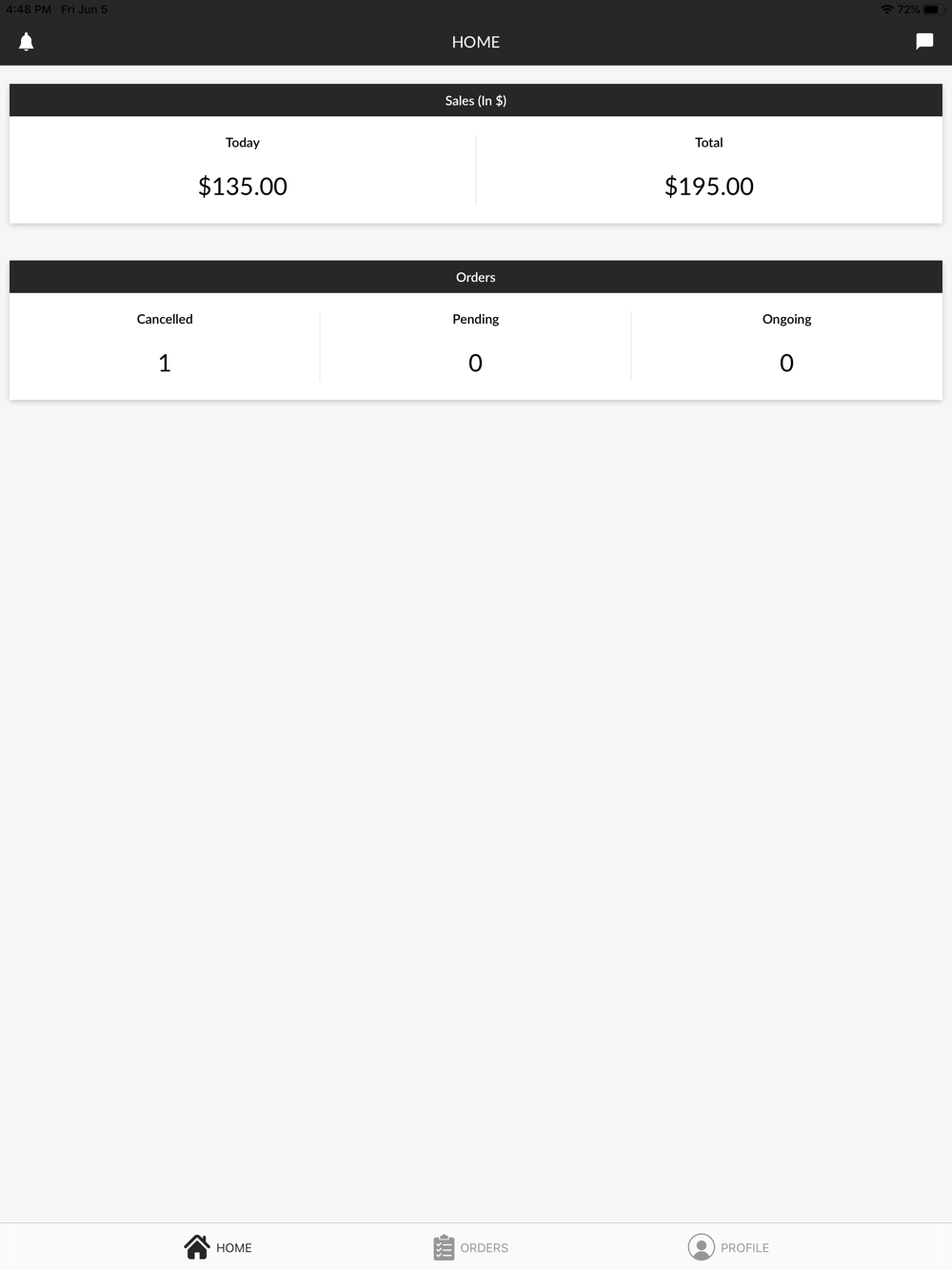Open messages with the chat bubble icon

924,41
